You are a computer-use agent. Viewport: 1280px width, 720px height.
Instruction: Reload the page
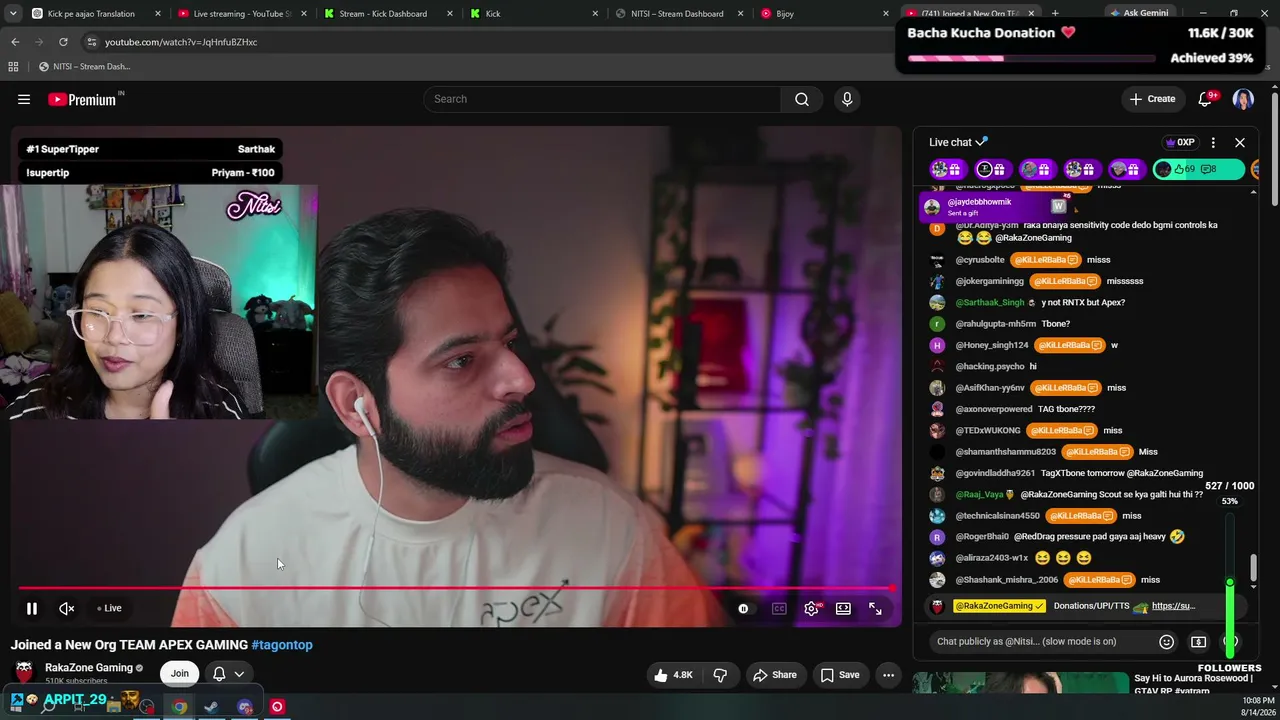pyautogui.click(x=63, y=42)
